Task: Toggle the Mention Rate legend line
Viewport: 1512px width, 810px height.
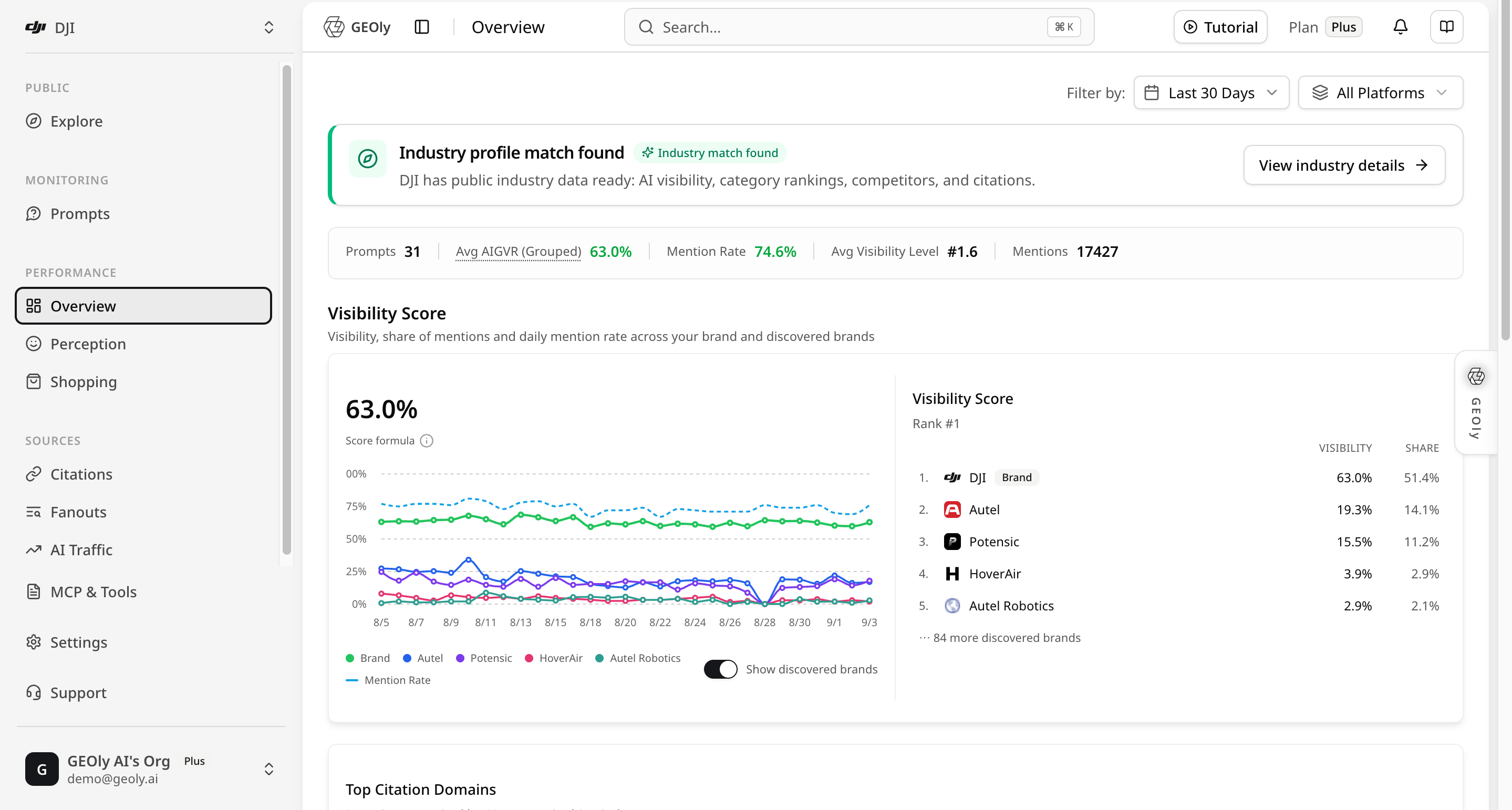Action: [x=388, y=680]
